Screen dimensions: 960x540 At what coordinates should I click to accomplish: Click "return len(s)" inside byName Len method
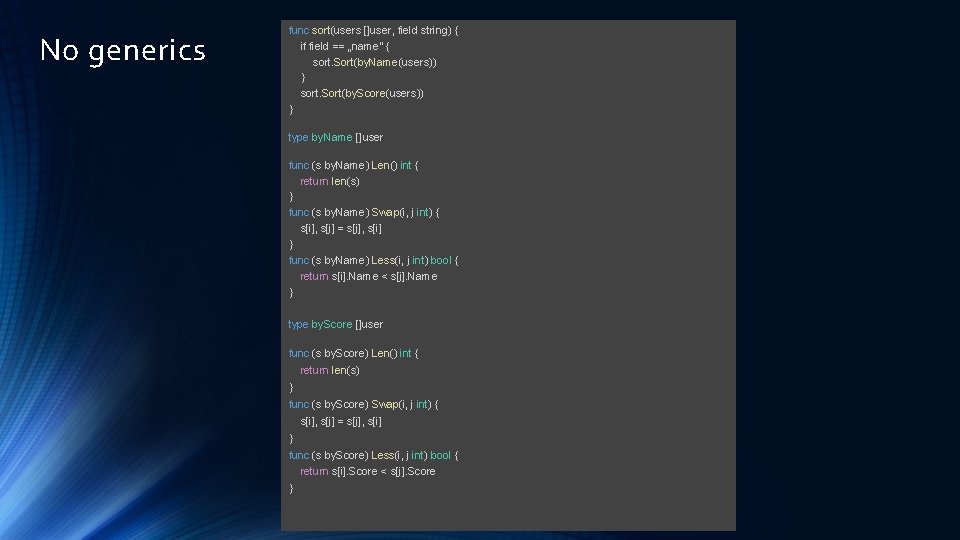[x=330, y=181]
